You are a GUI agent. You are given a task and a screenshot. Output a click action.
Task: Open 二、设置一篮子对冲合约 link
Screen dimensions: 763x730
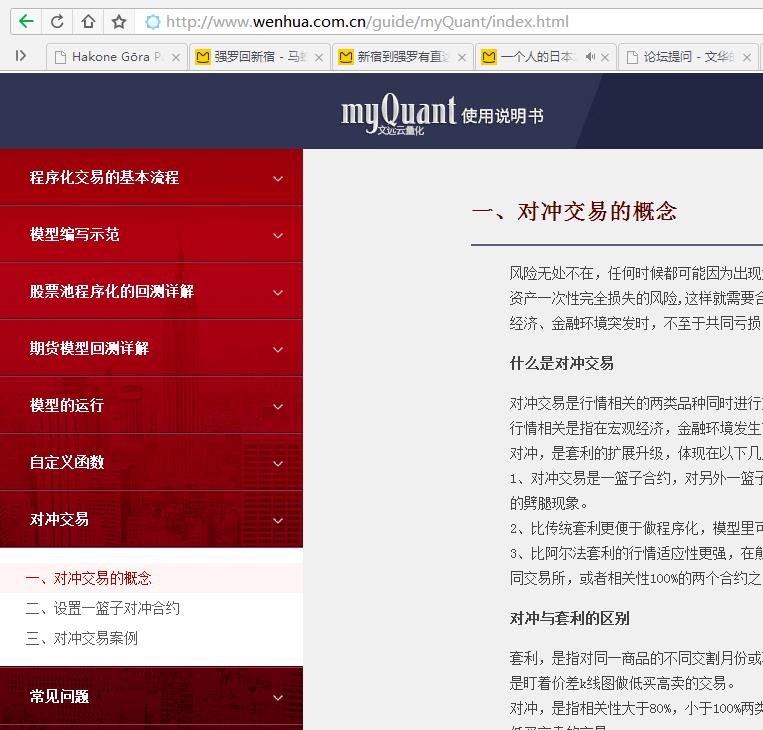[103, 608]
